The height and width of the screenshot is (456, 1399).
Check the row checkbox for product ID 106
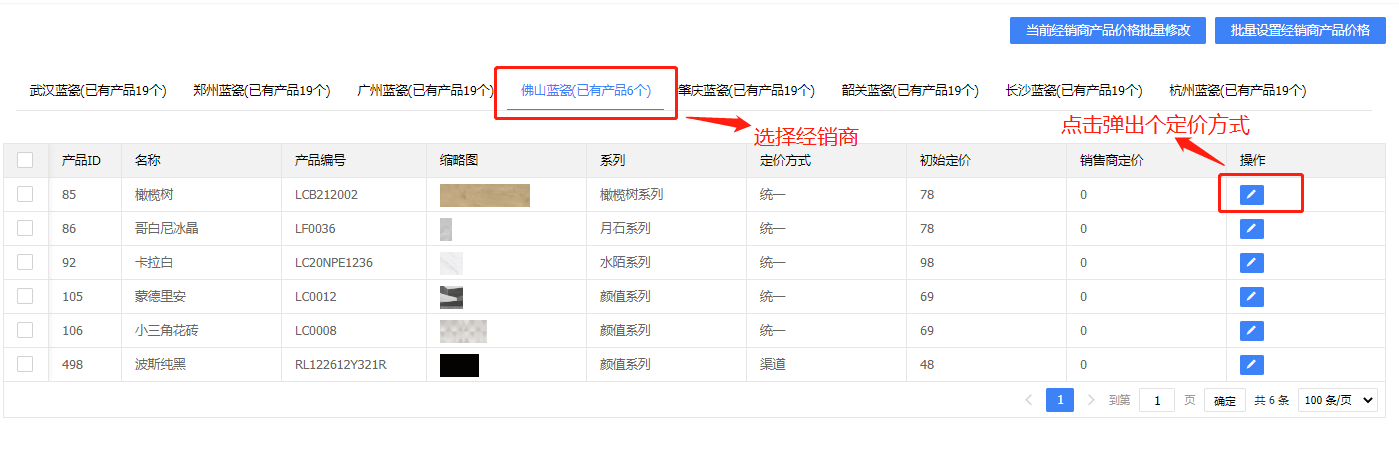coord(26,330)
